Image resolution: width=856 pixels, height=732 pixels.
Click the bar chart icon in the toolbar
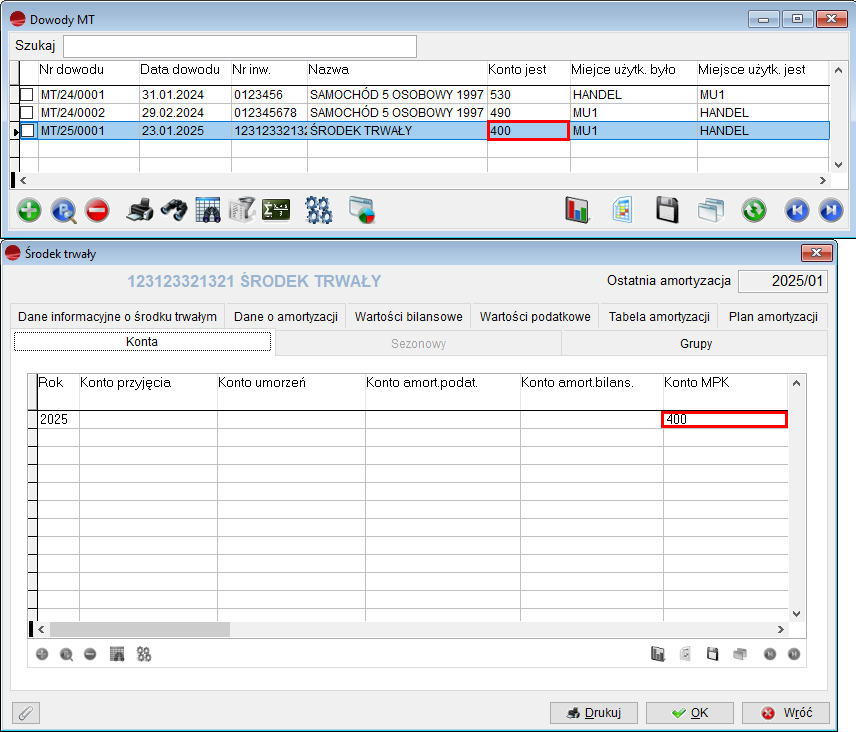pyautogui.click(x=578, y=210)
